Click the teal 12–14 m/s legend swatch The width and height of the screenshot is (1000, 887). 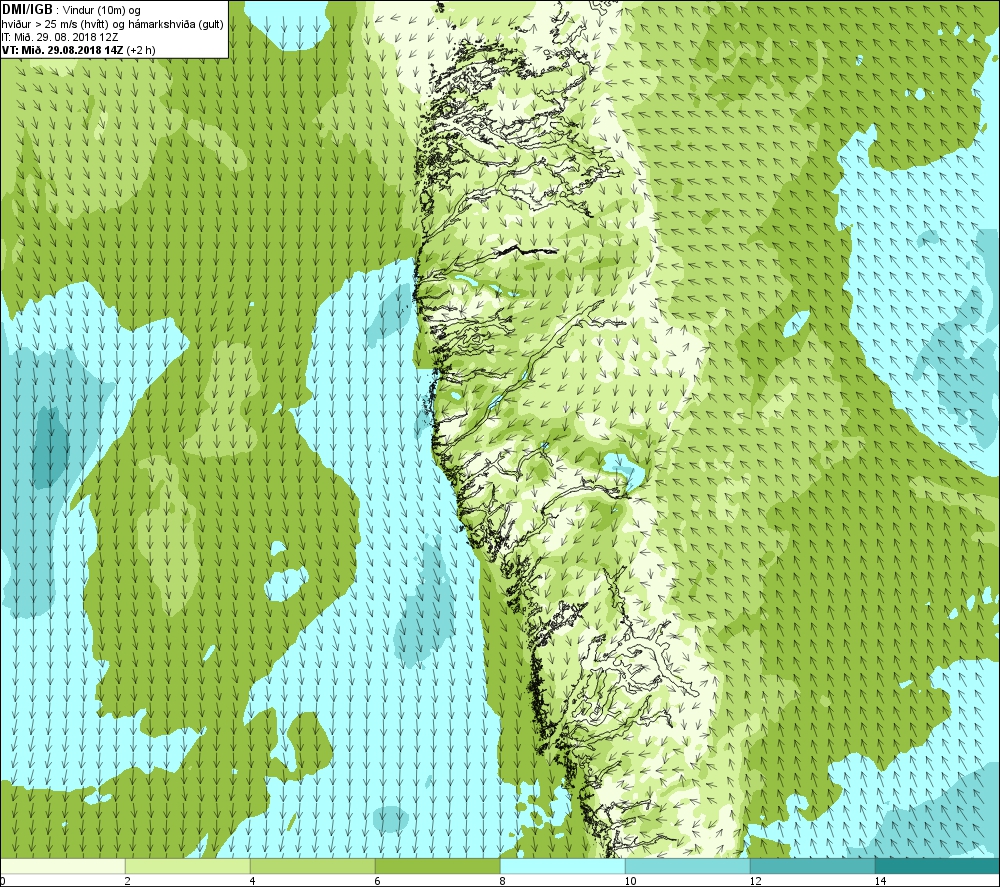point(812,867)
